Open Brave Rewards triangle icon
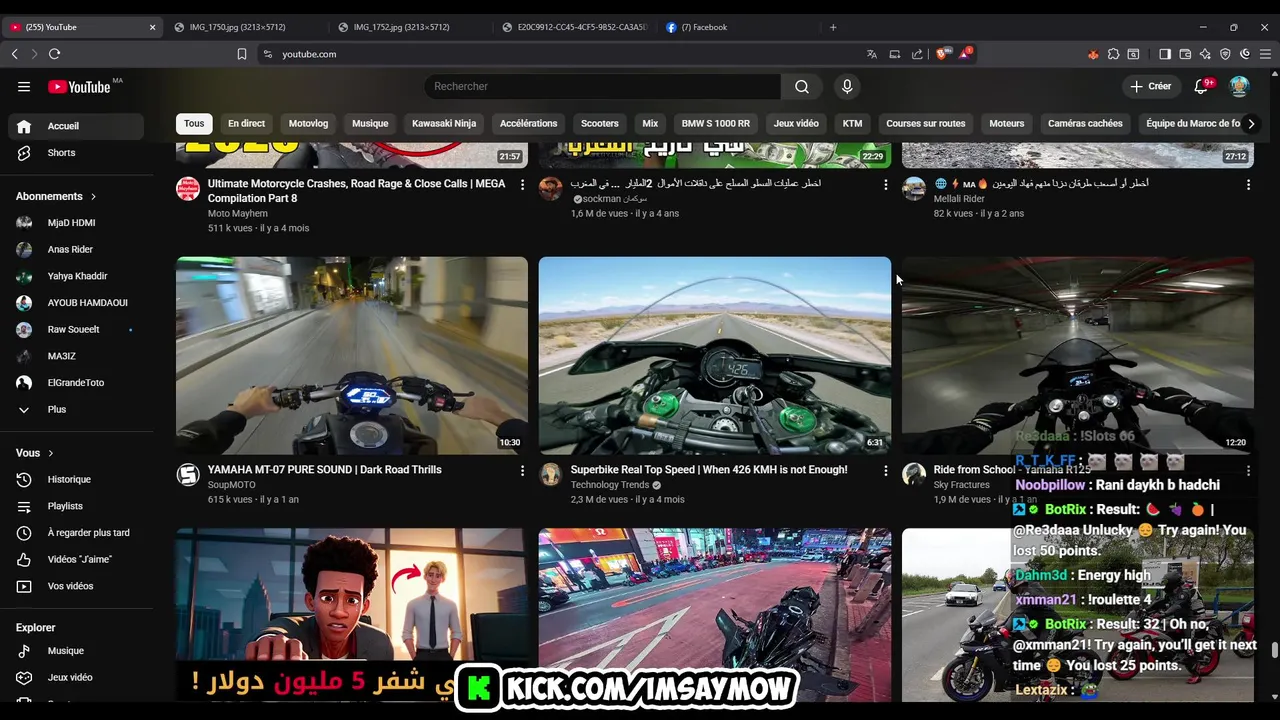This screenshot has height=720, width=1280. (x=965, y=54)
